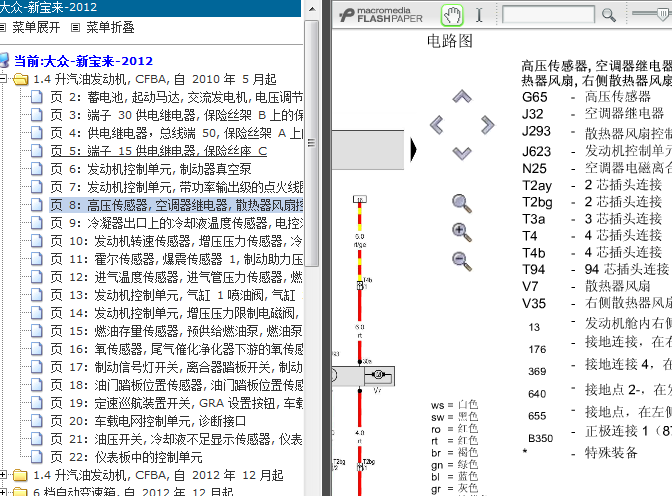Click the zoom in plus magnifier
The height and width of the screenshot is (496, 672).
pyautogui.click(x=462, y=232)
